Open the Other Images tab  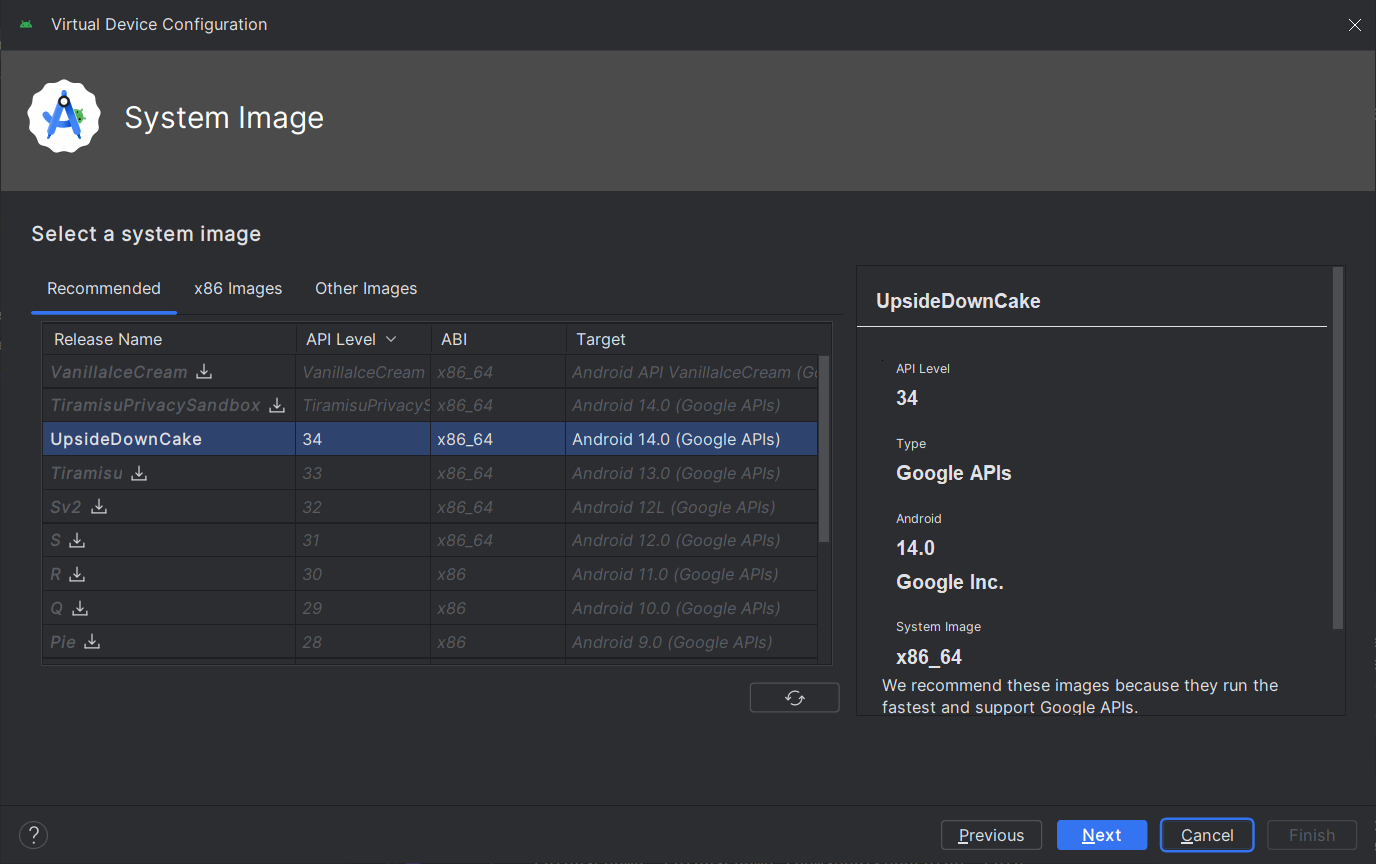click(366, 289)
